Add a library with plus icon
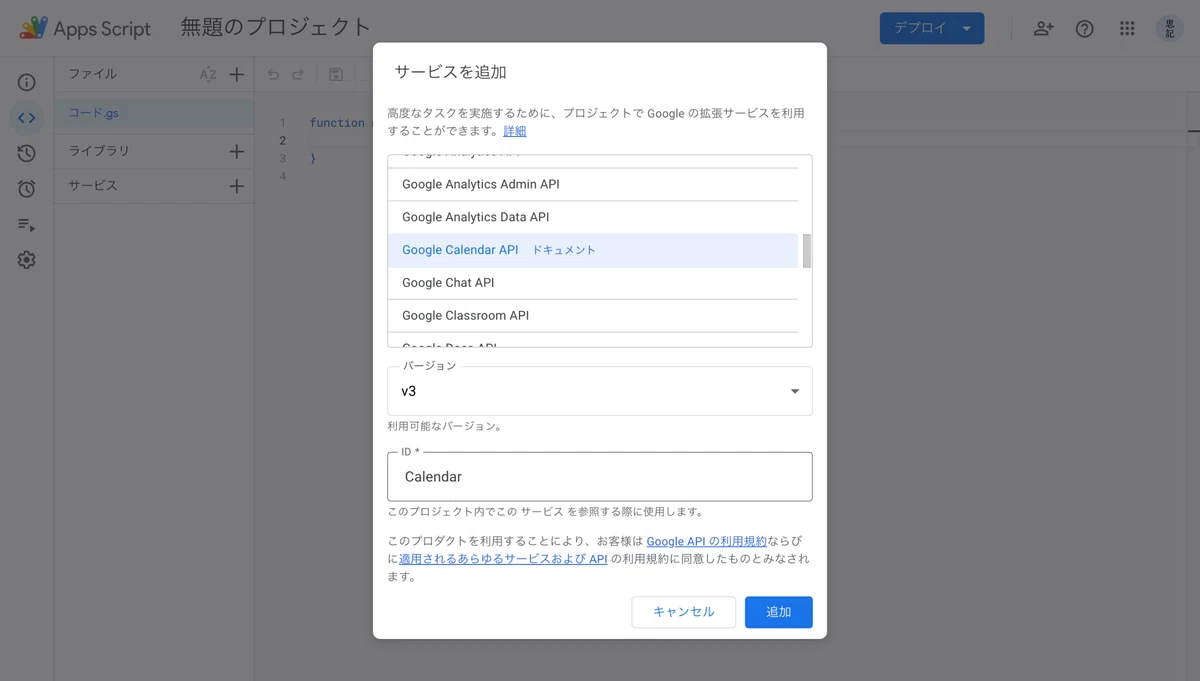 237,151
